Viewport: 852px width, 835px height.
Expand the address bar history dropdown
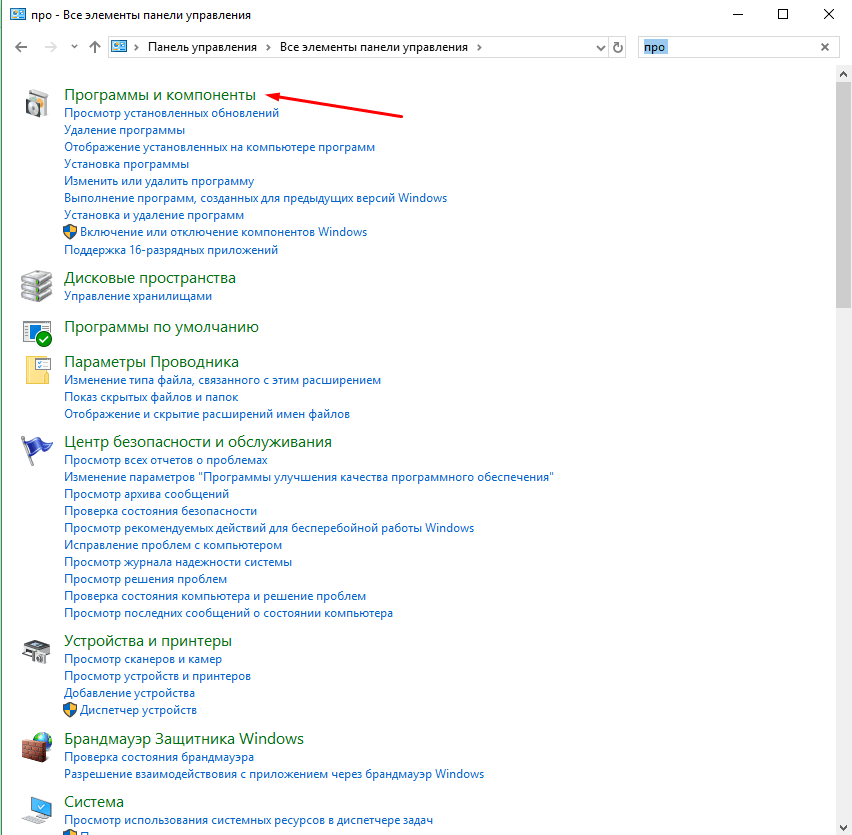[600, 48]
